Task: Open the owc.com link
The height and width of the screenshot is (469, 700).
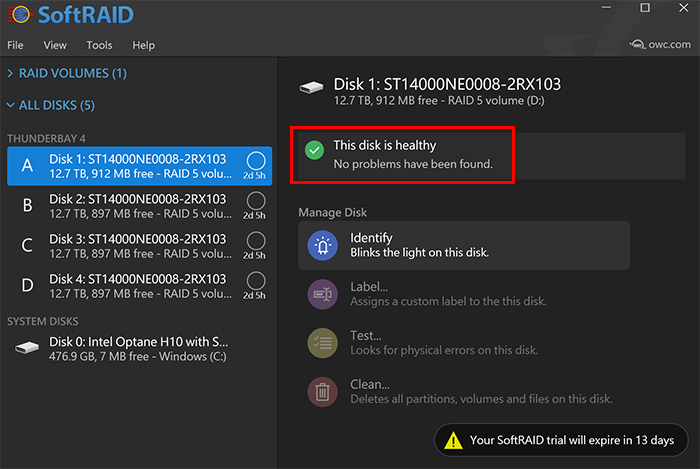Action: 660,44
